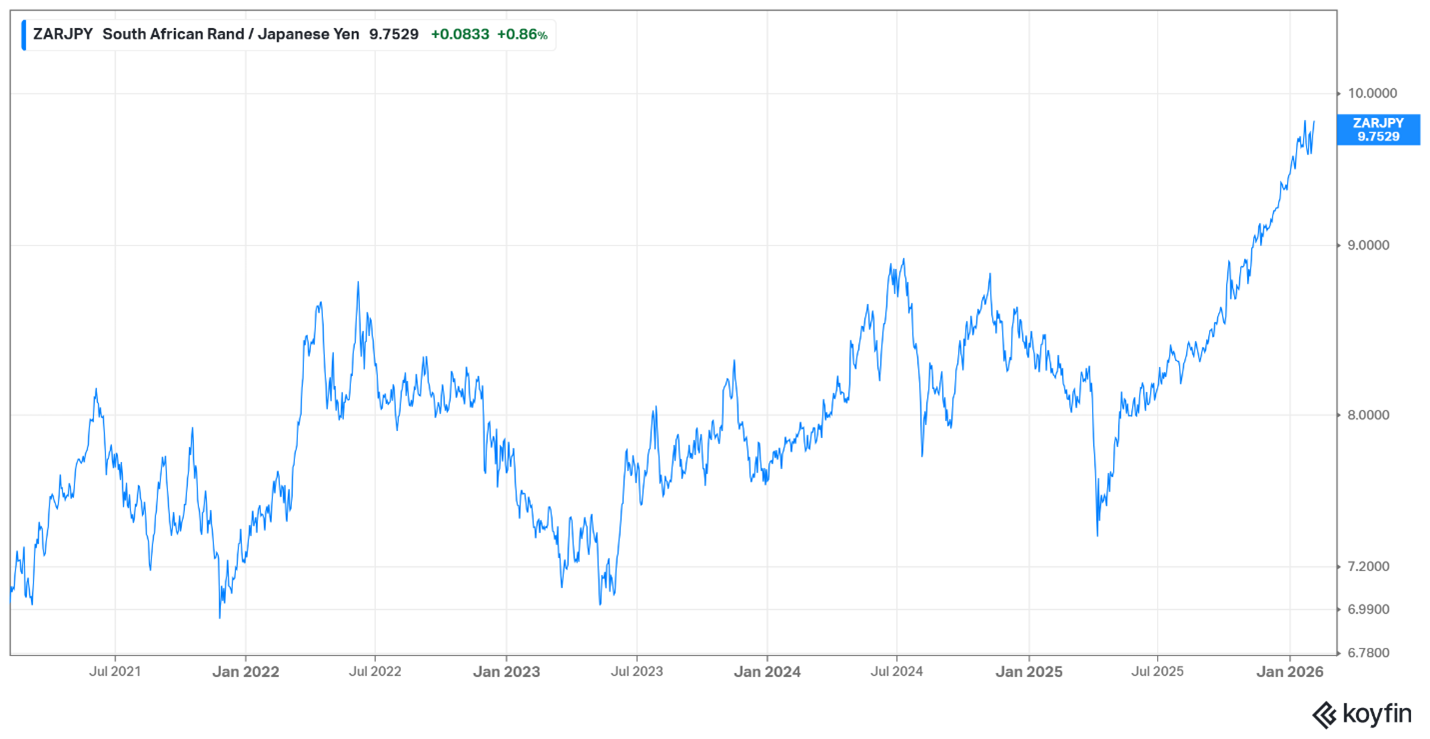Click the Jul 2021 date axis label

click(x=114, y=671)
